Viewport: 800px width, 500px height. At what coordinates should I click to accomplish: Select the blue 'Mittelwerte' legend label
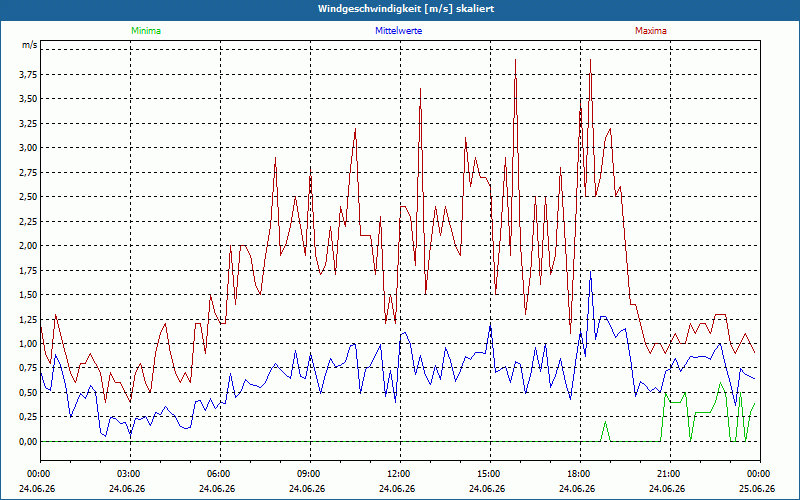pyautogui.click(x=398, y=31)
